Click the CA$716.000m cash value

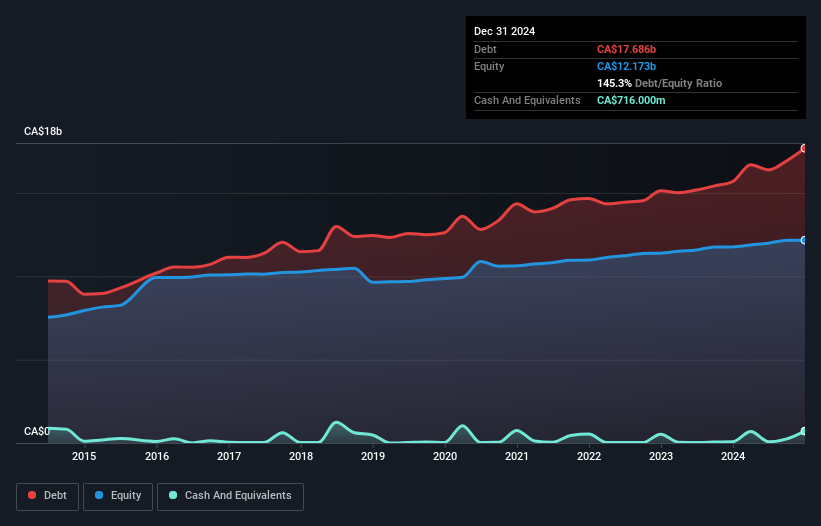coord(631,100)
